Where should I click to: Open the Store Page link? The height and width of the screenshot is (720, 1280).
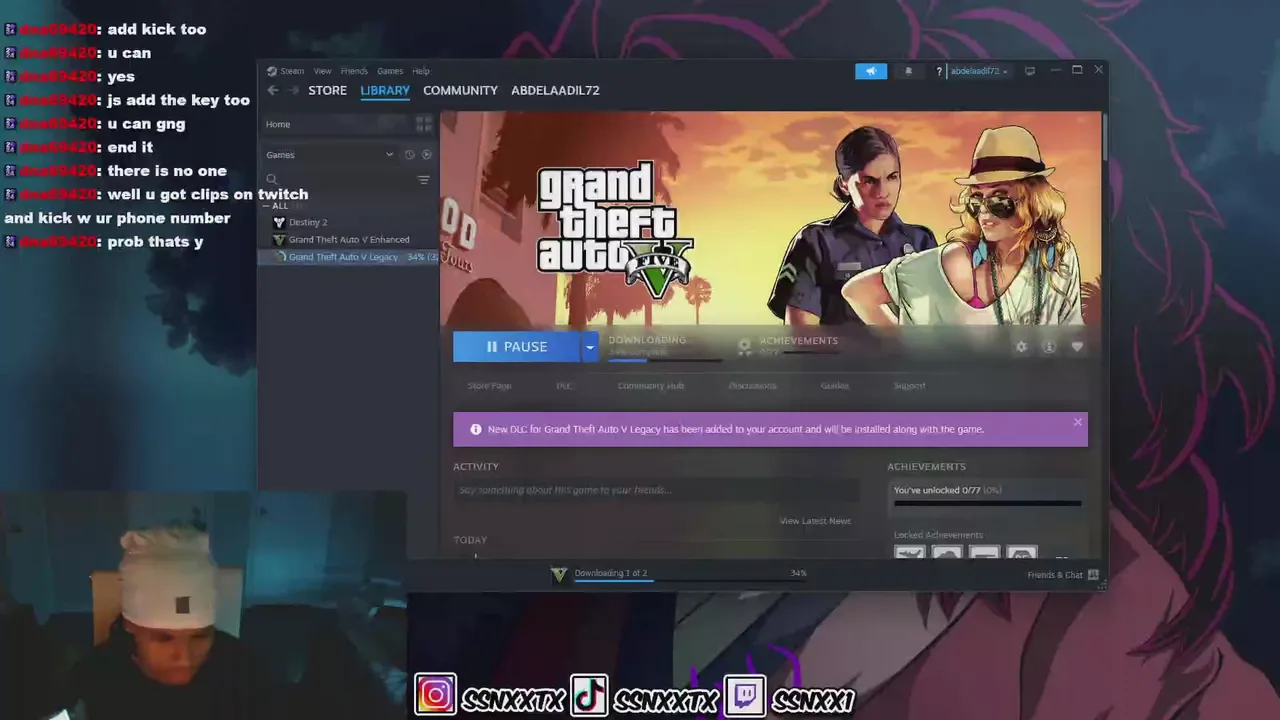click(489, 386)
